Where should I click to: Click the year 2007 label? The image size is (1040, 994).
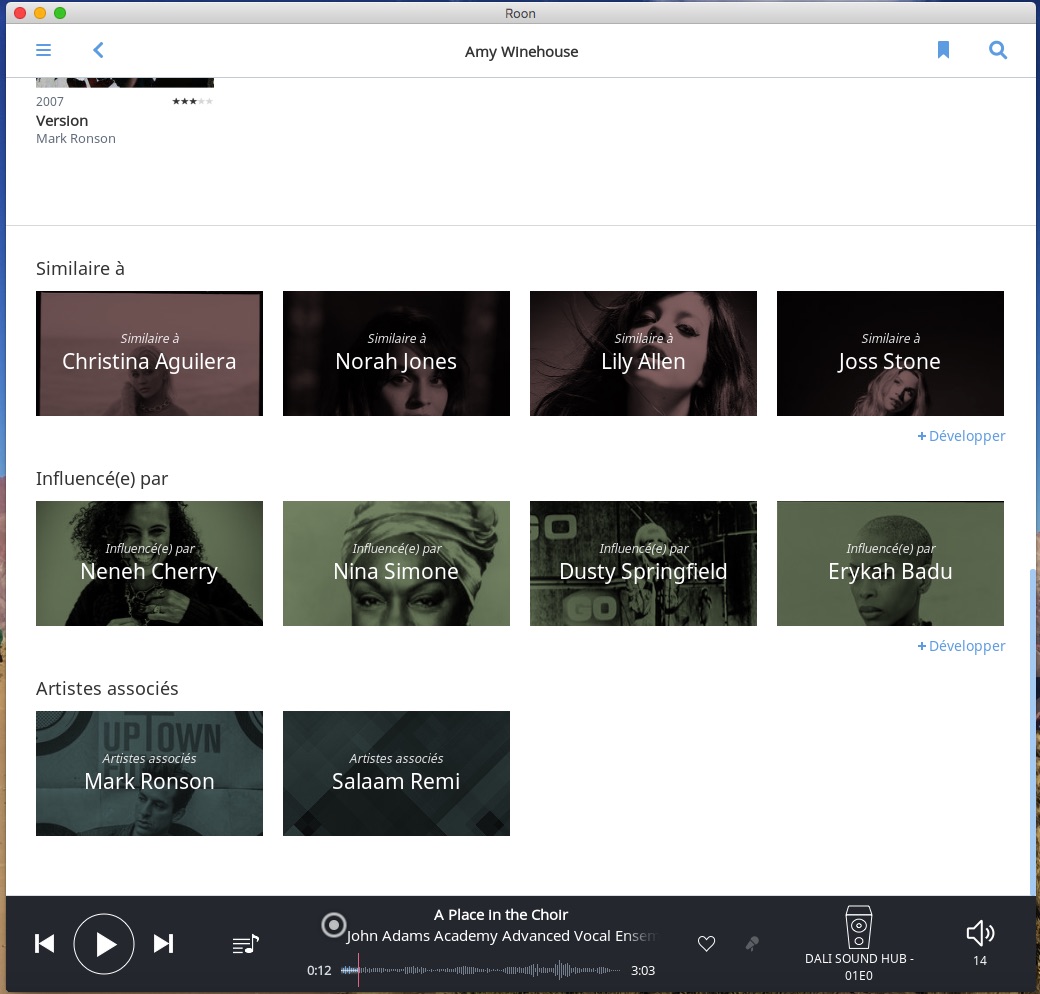tap(50, 101)
